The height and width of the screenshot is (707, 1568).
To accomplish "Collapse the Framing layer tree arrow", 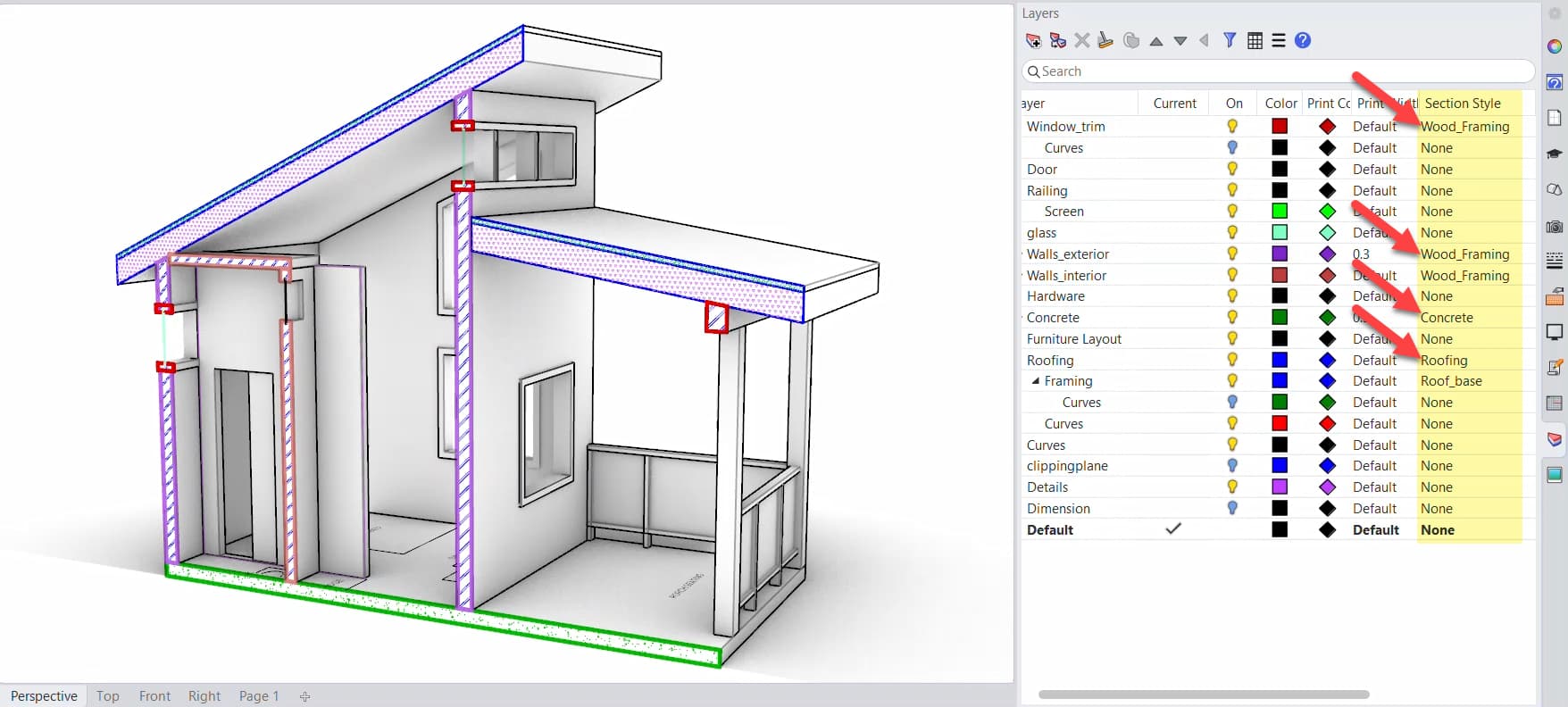I will [1036, 381].
